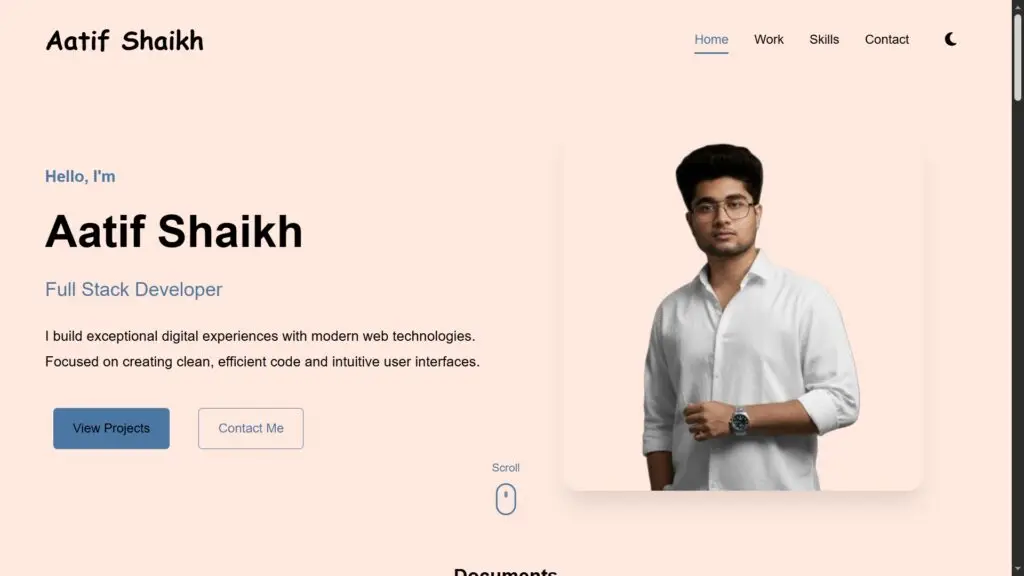Toggle dark mode with the moon icon
This screenshot has height=576, width=1024.
(x=950, y=39)
